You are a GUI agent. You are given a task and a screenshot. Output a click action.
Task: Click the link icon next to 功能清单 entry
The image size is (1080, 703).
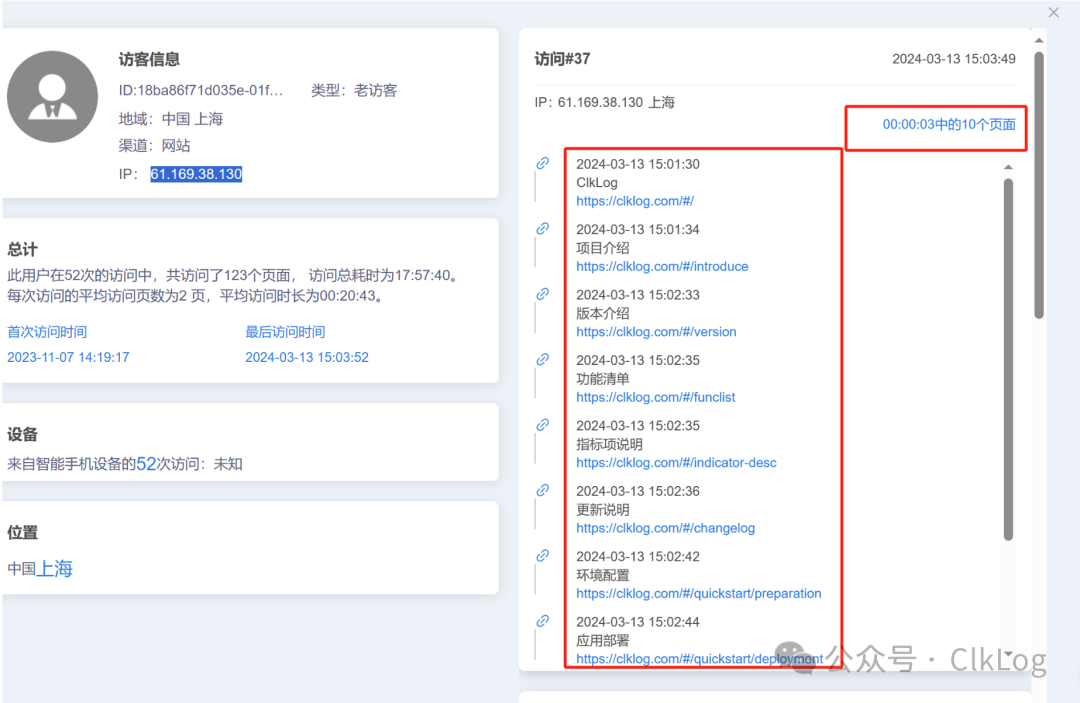tap(543, 359)
